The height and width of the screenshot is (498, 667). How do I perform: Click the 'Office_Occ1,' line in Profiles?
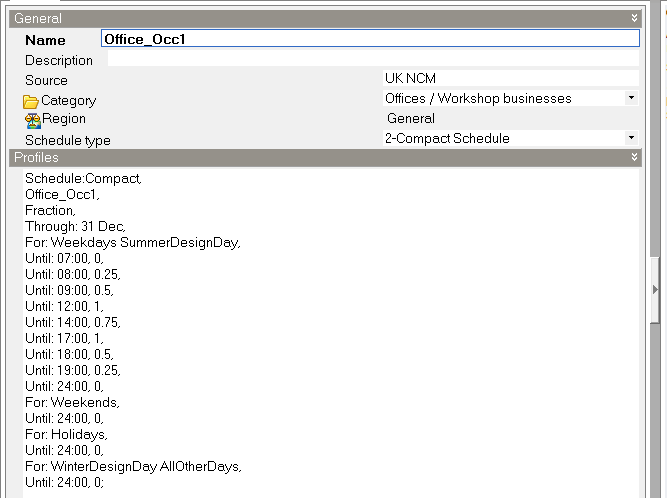click(63, 194)
